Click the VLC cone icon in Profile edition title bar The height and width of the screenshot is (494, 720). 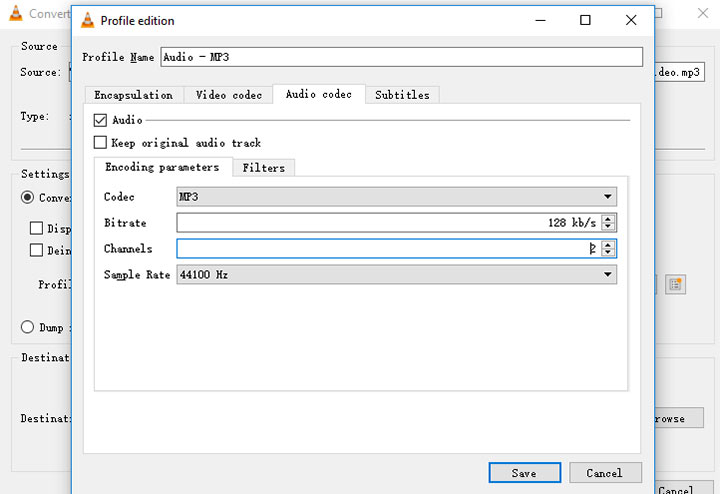[87, 21]
